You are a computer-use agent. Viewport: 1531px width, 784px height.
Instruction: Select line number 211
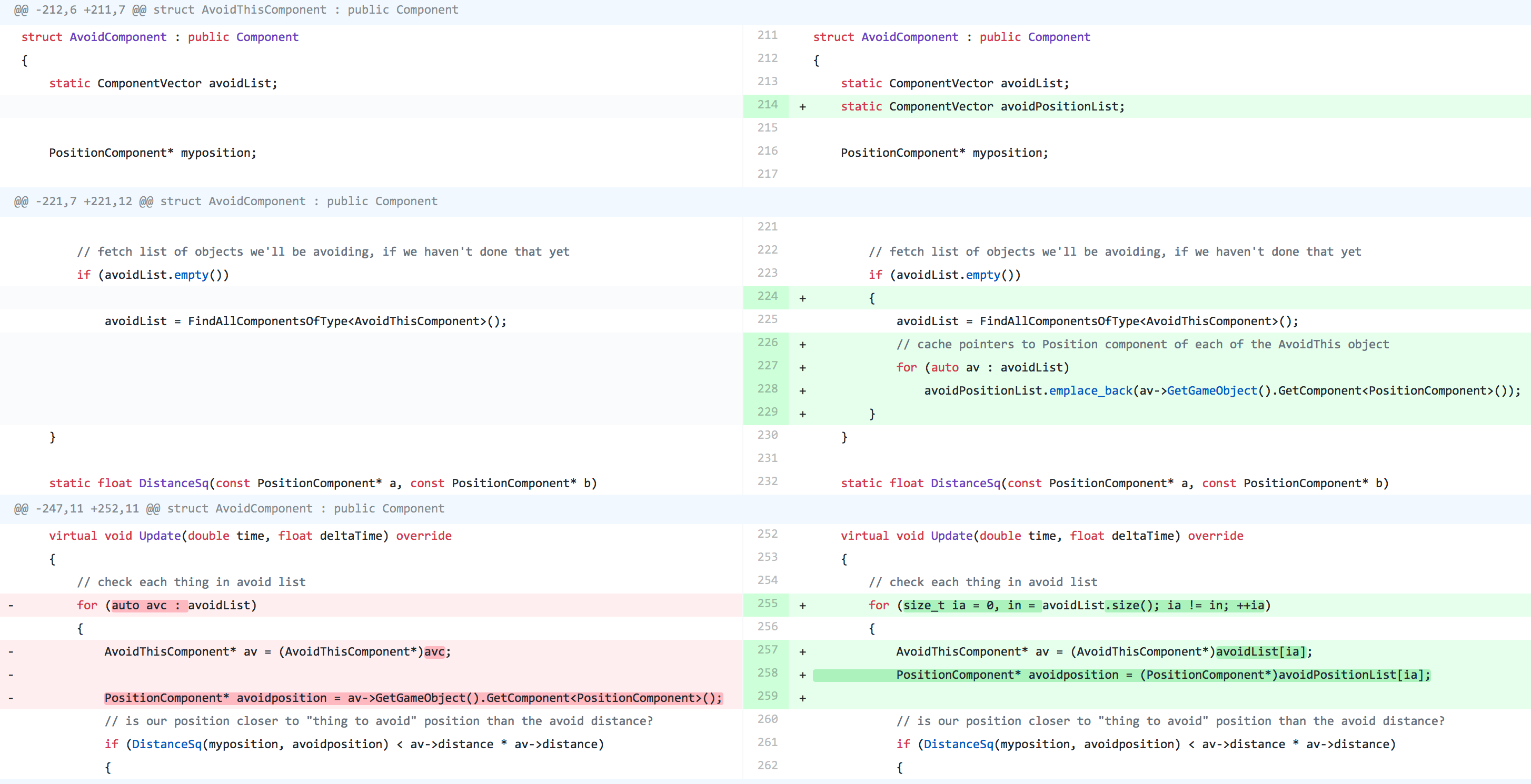tap(767, 35)
